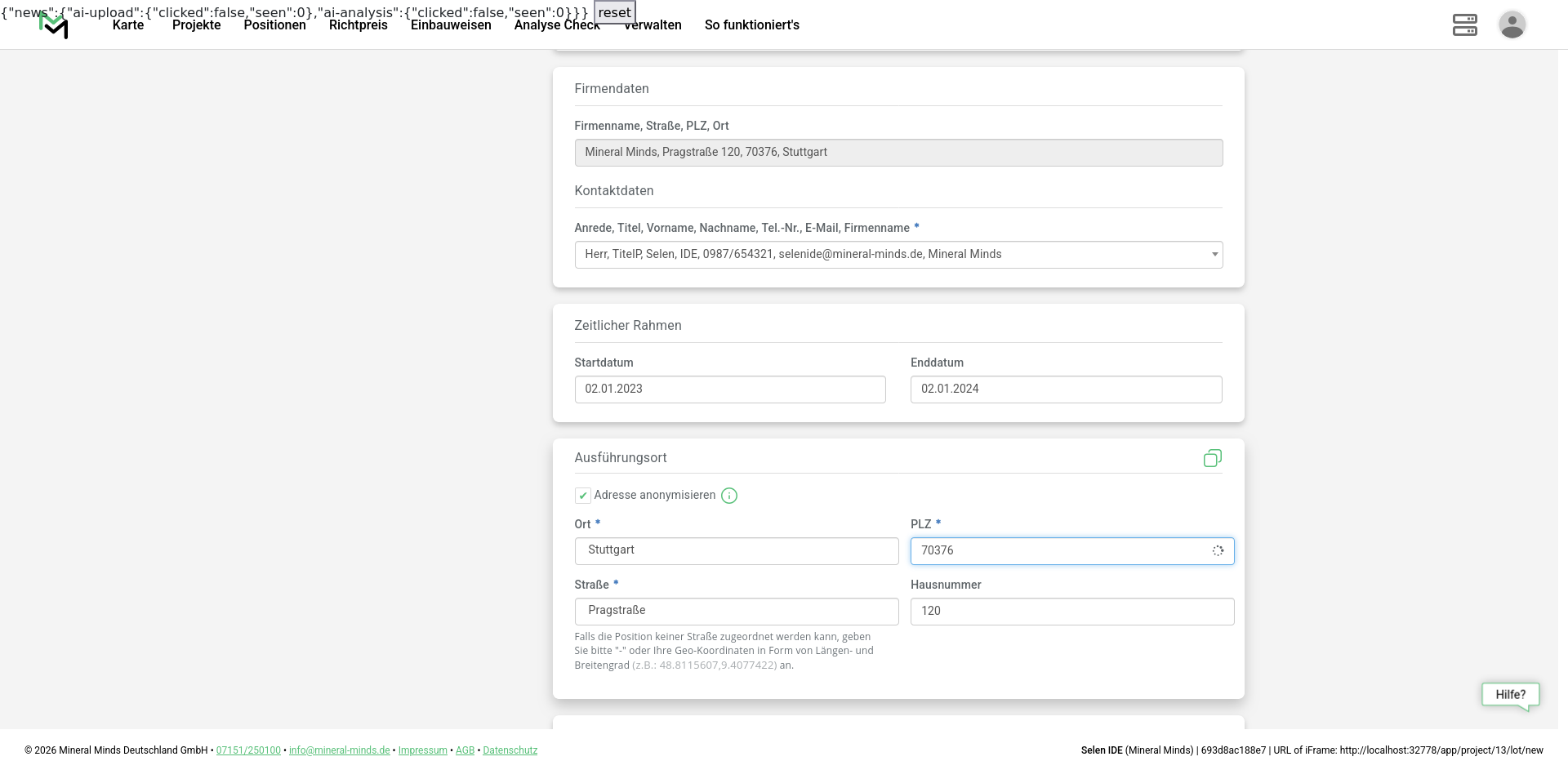
Task: Select Richtpreis in the navigation bar
Action: 358,25
